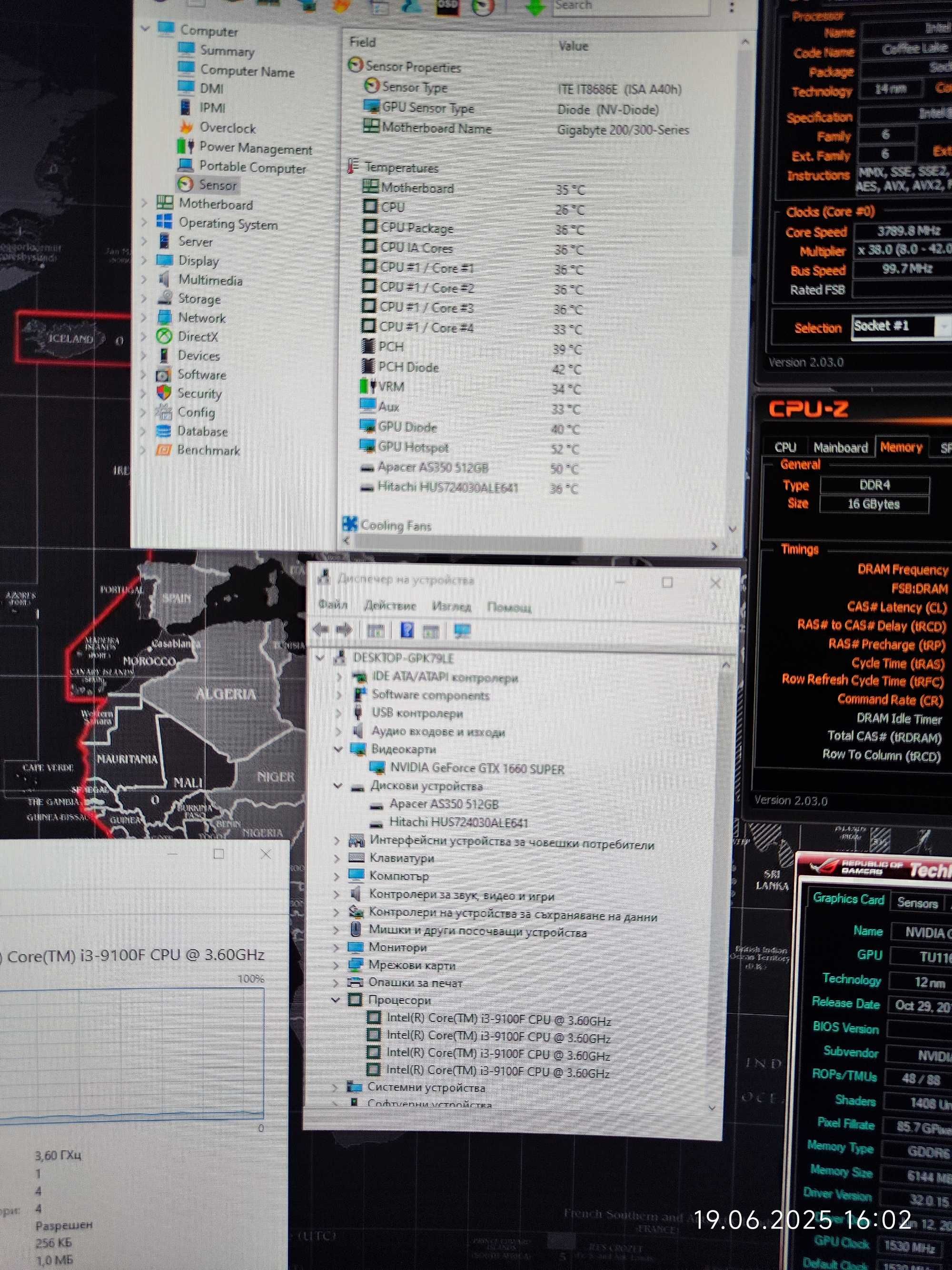The height and width of the screenshot is (1270, 952).
Task: Expand the Storage node in AIDA64
Action: pos(144,298)
